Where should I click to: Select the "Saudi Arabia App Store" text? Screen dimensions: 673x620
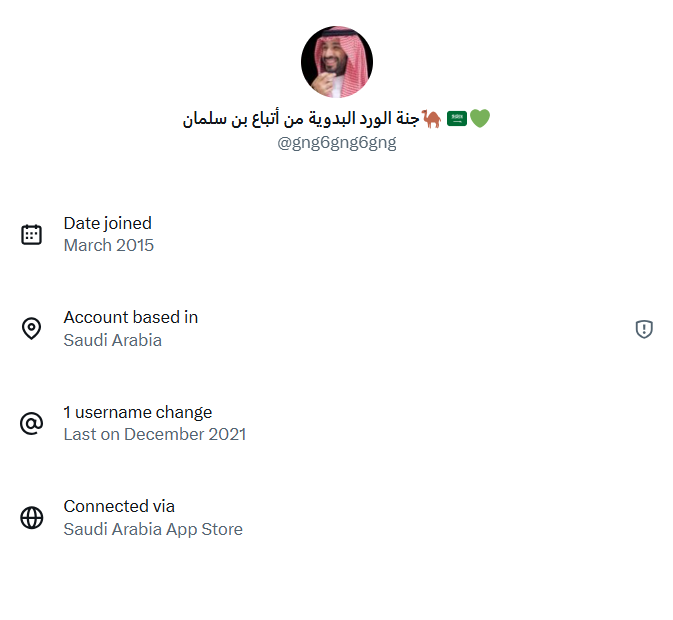[152, 529]
